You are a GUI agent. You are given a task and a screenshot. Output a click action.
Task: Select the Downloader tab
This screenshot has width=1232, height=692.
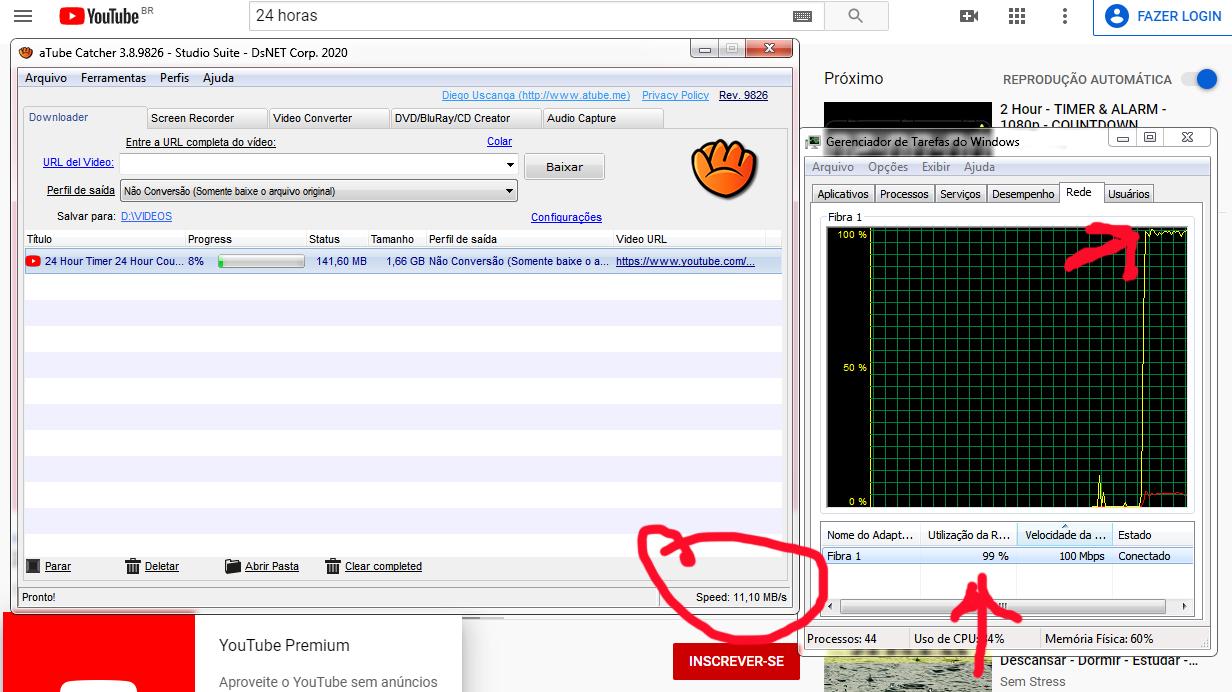point(83,117)
